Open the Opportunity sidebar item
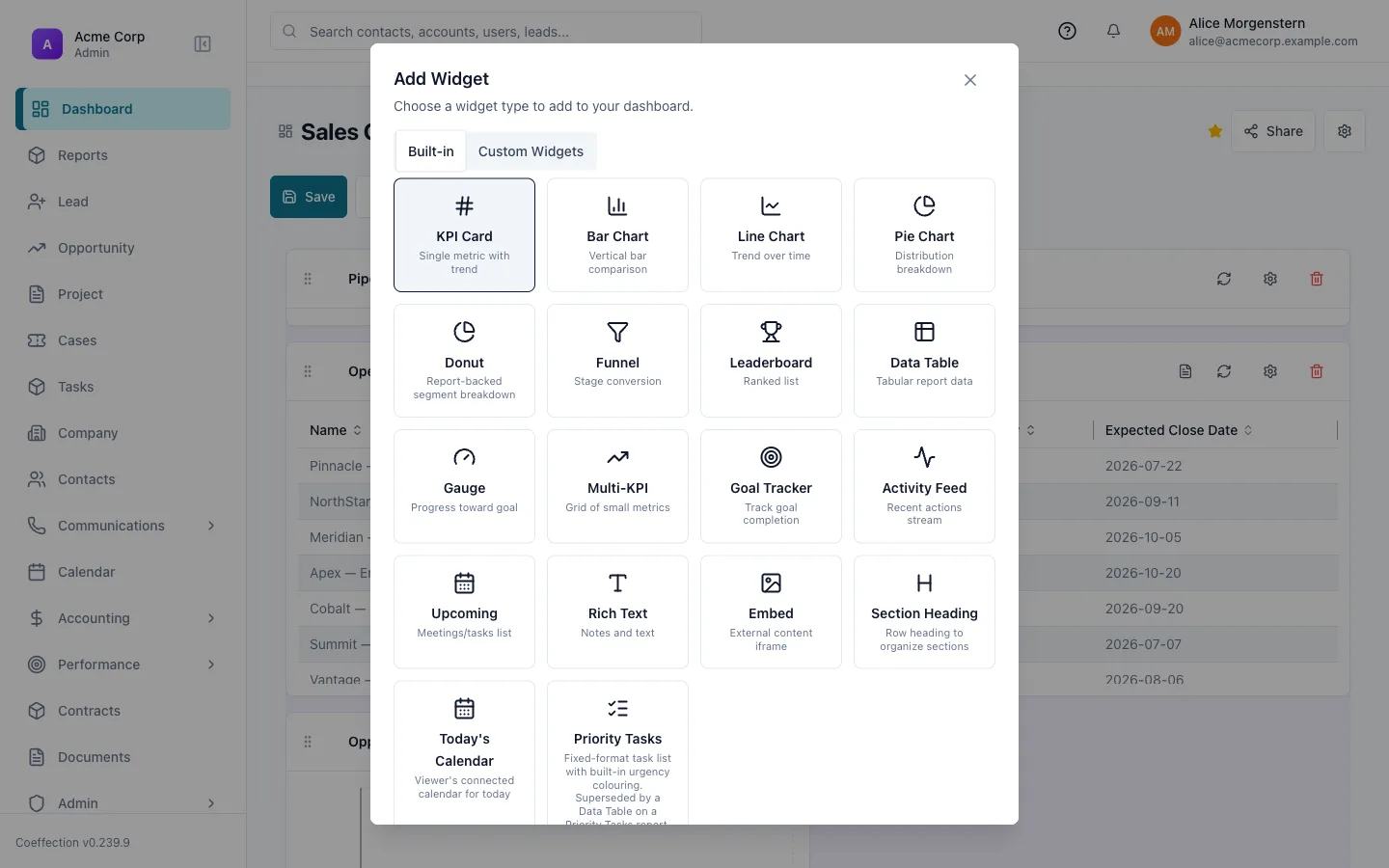 [x=123, y=248]
